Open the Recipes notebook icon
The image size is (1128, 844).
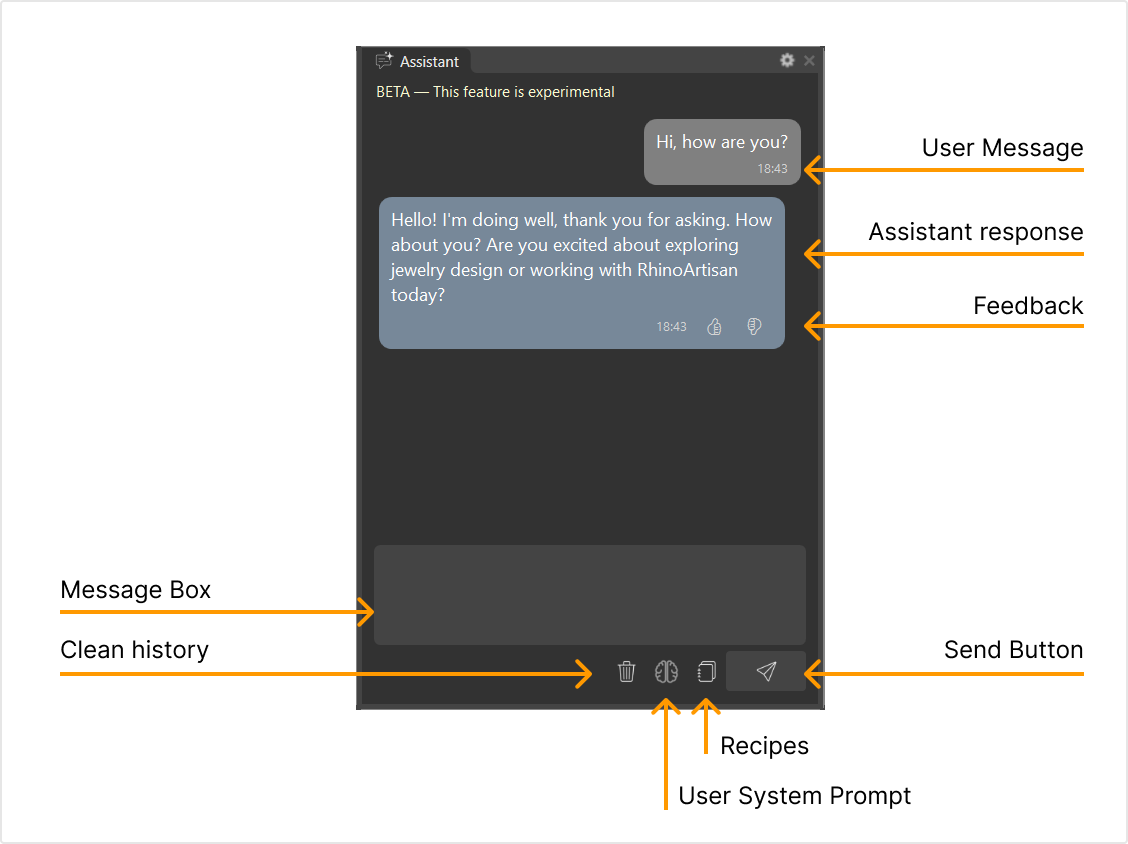[x=706, y=672]
